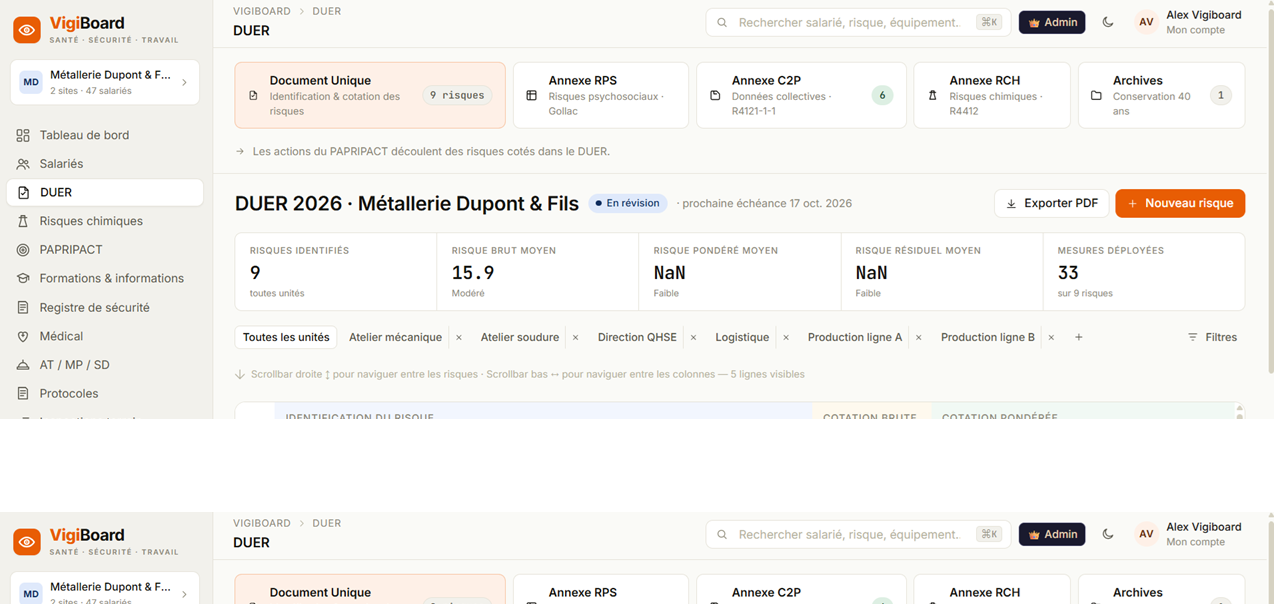Click the graduation cap icon for Formations & informations

click(23, 279)
